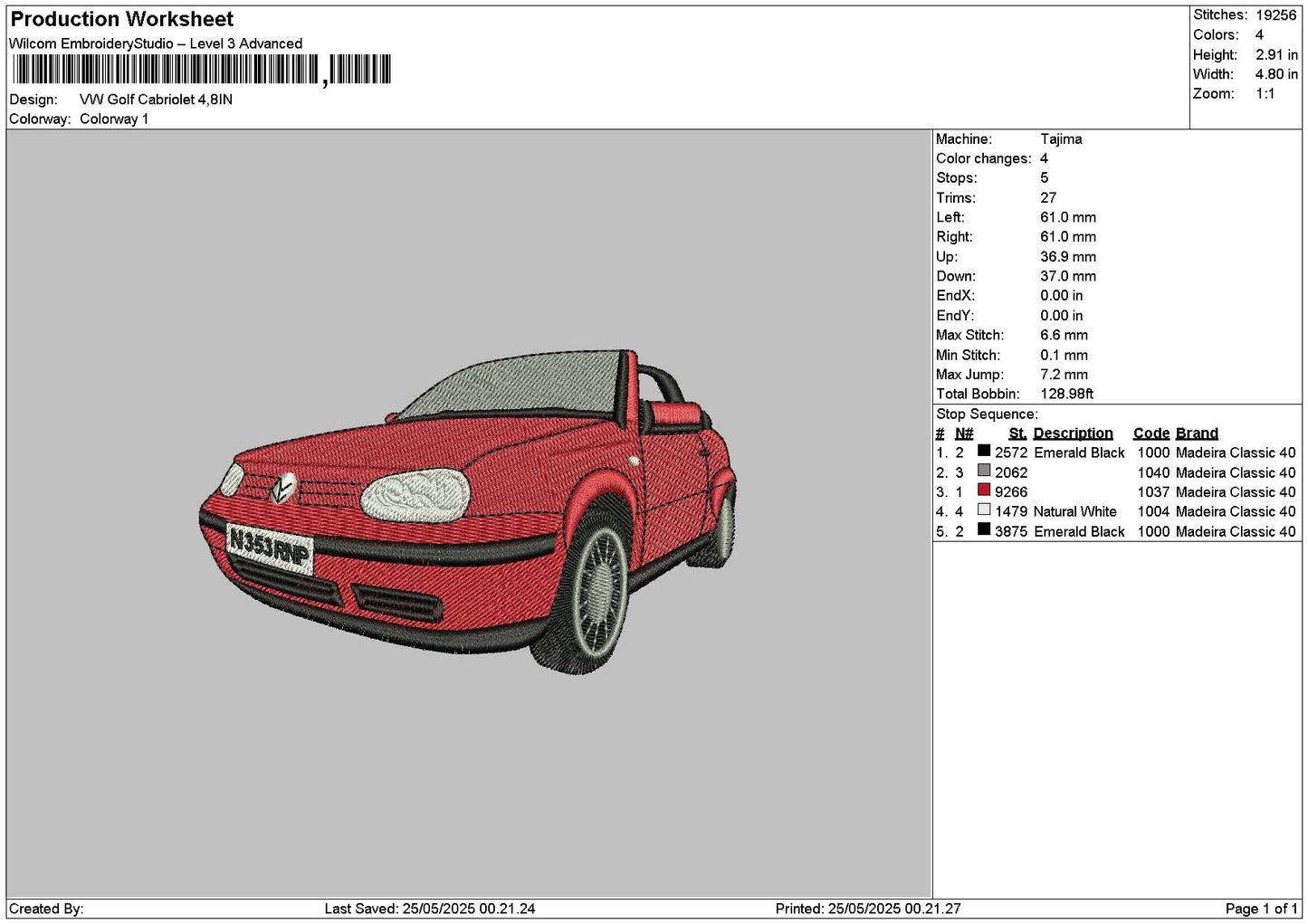1308x924 pixels.
Task: Click the Trims value '27'
Action: tap(1048, 198)
